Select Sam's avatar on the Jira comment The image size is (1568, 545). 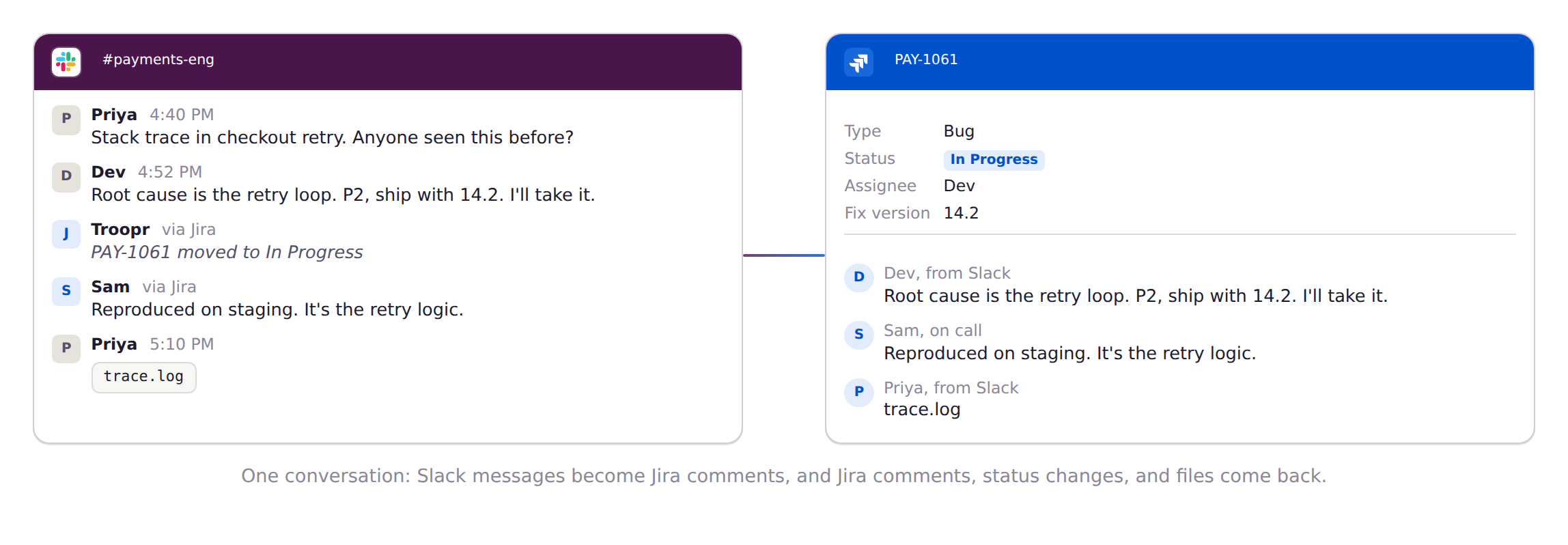tap(859, 336)
